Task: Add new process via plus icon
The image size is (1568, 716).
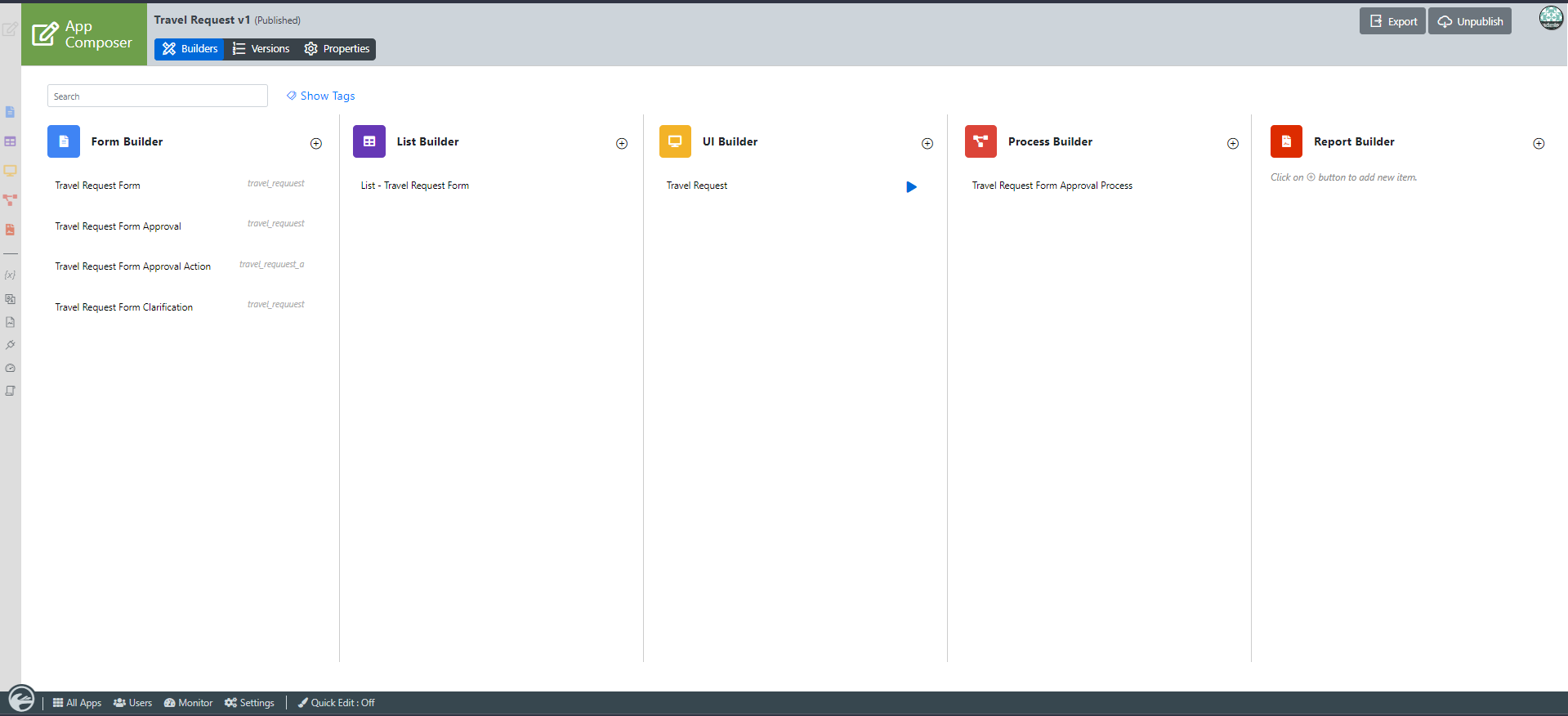Action: [1233, 144]
